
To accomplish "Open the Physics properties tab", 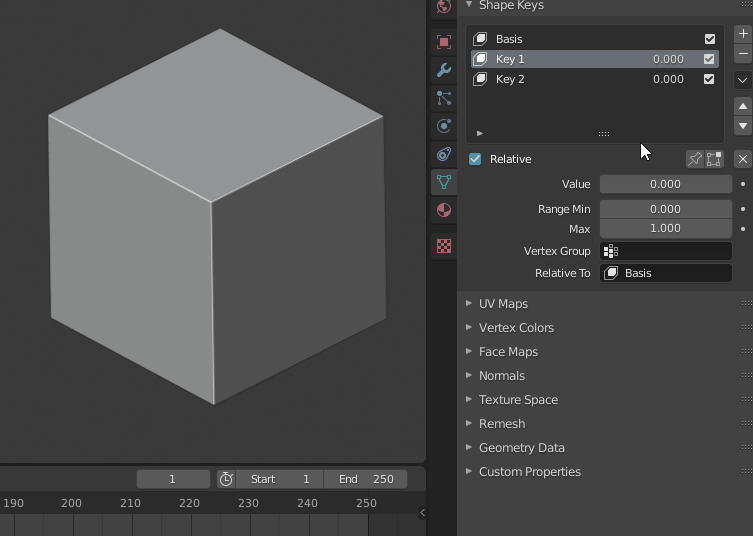I will [444, 126].
